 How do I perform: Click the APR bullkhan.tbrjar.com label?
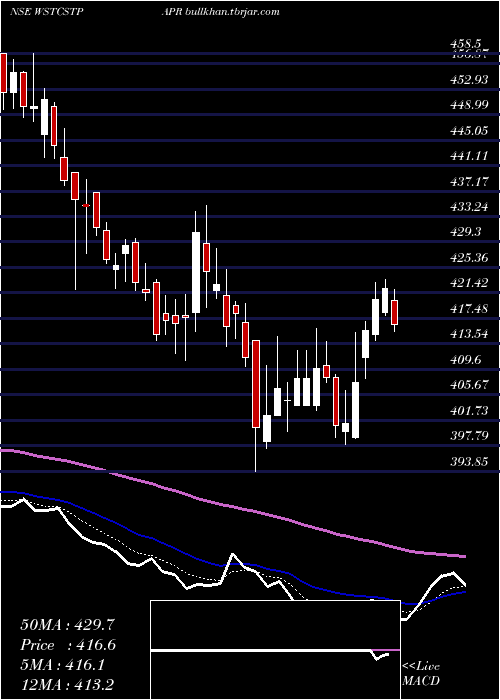[x=221, y=12]
